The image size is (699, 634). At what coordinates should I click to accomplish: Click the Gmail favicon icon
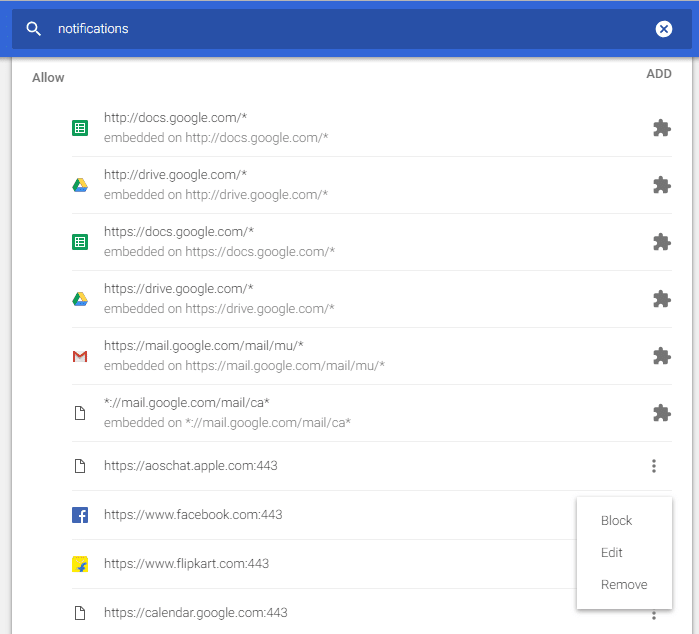click(x=80, y=356)
